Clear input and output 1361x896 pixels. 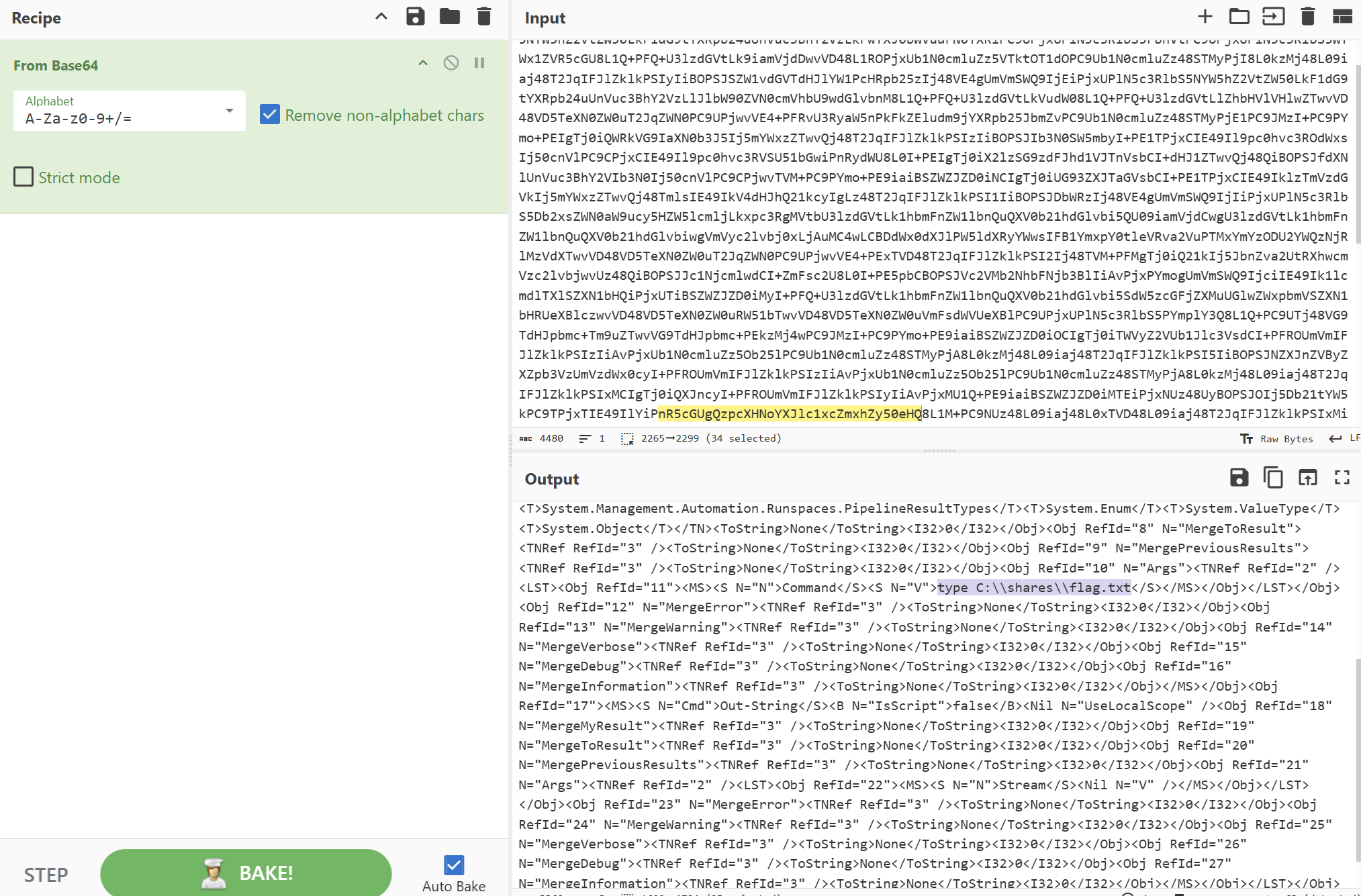1307,17
